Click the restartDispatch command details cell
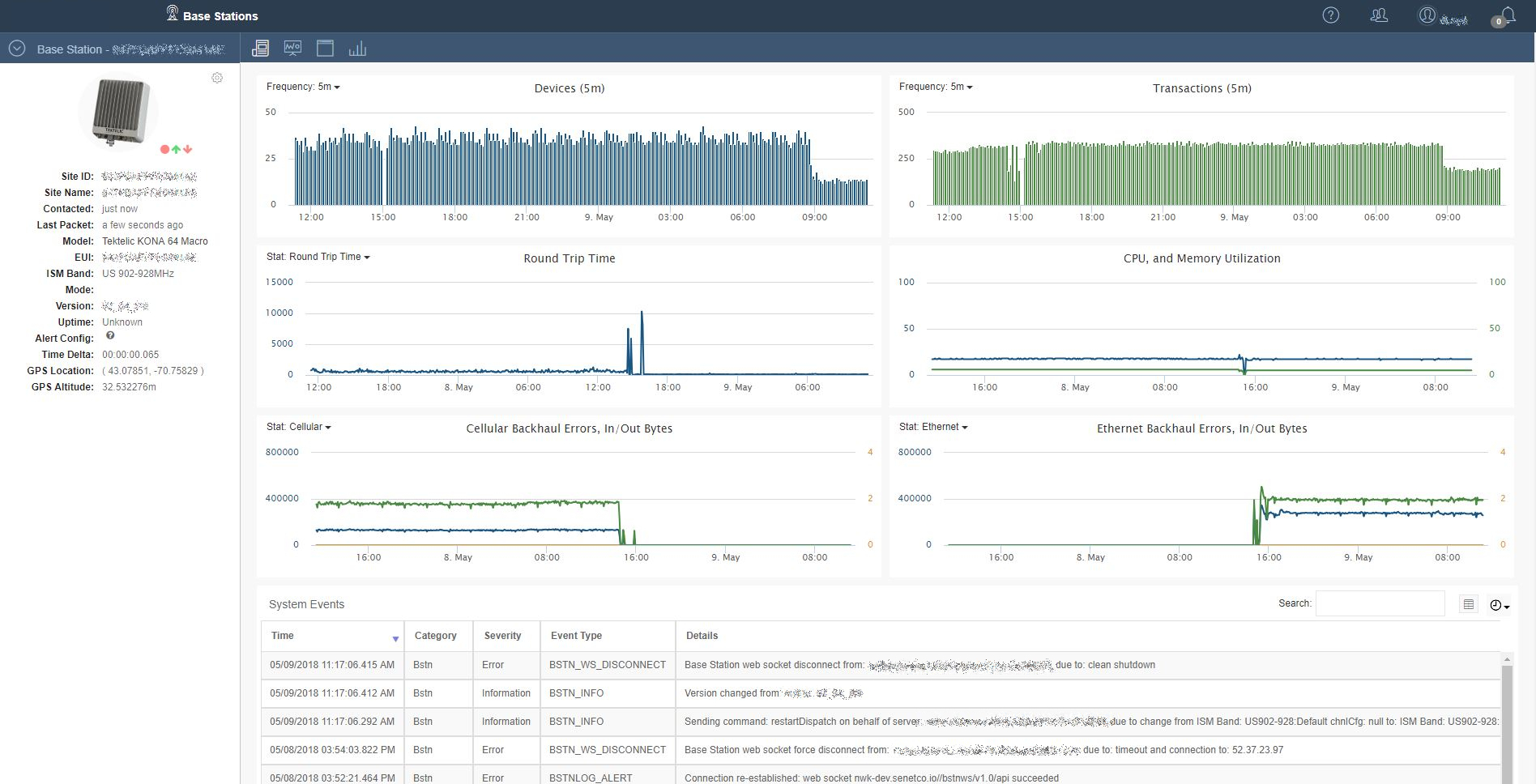Screen dimensions: 1536x784 coord(1088,722)
